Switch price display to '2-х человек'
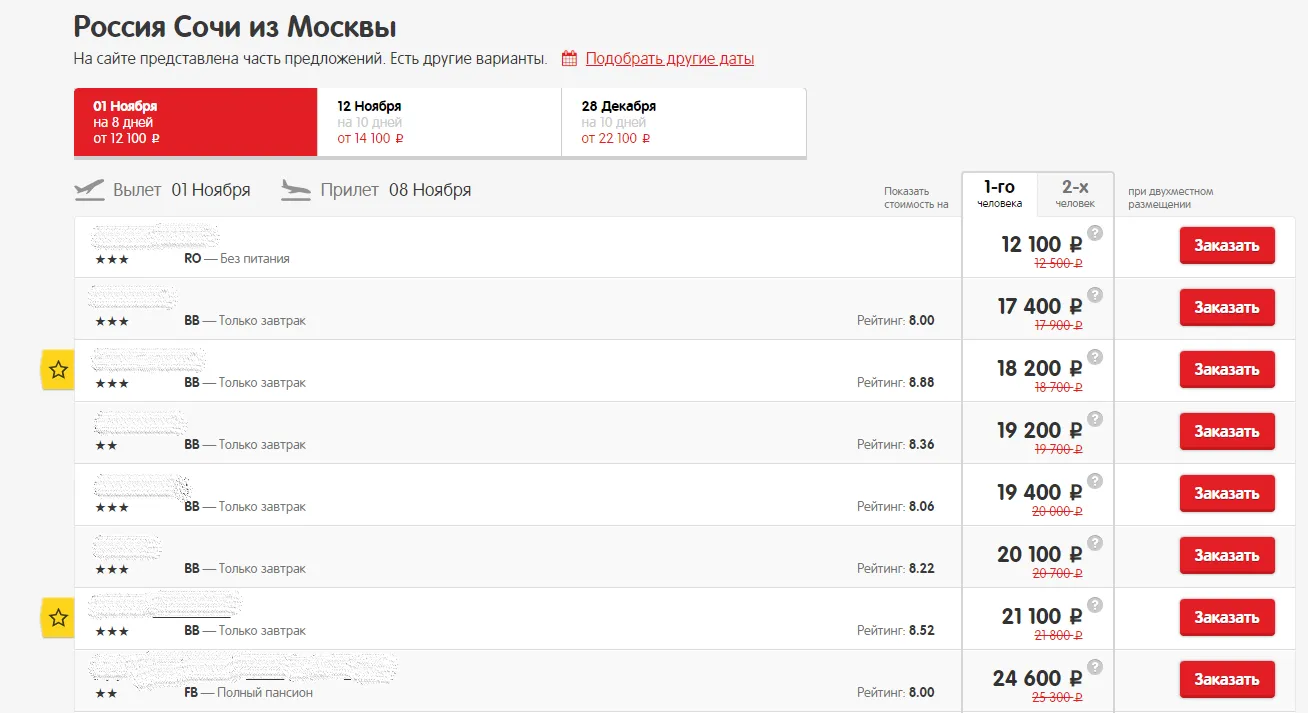This screenshot has width=1308, height=713. pyautogui.click(x=1075, y=193)
